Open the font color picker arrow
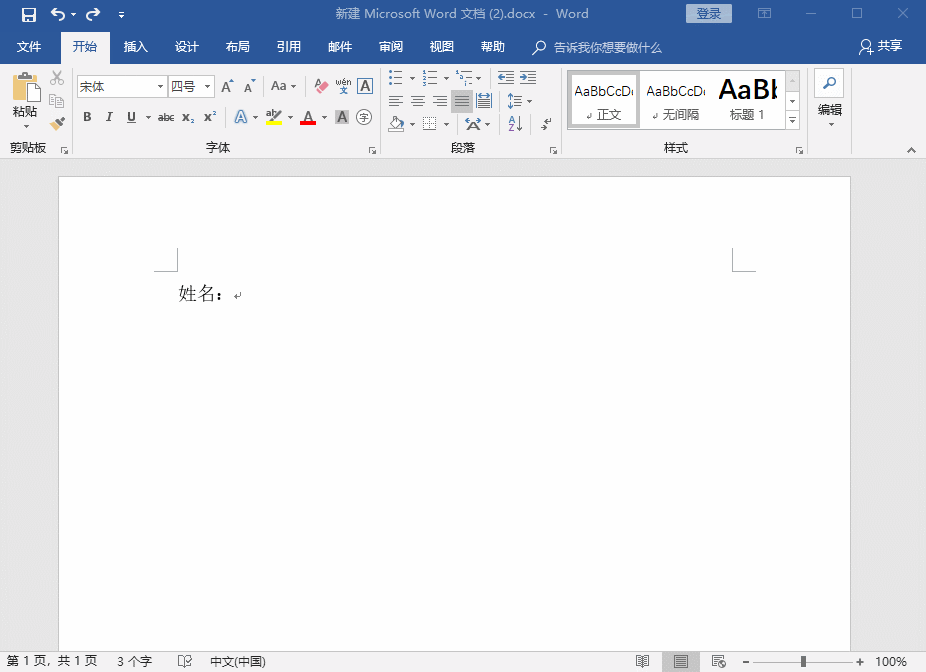Viewport: 926px width, 672px height. 322,118
